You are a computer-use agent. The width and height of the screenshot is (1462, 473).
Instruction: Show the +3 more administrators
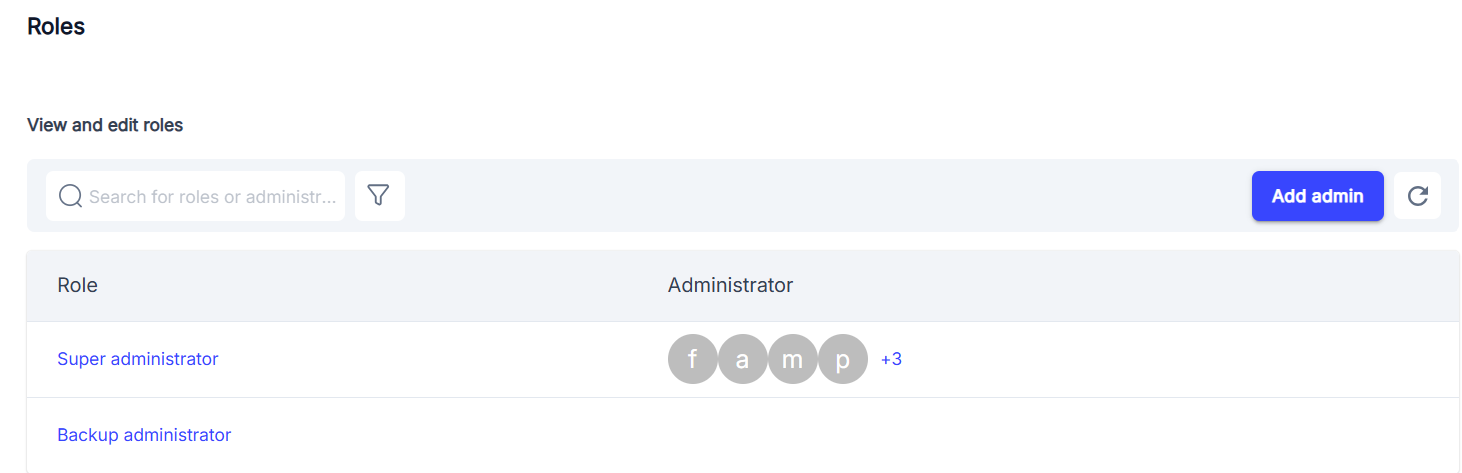pos(891,359)
